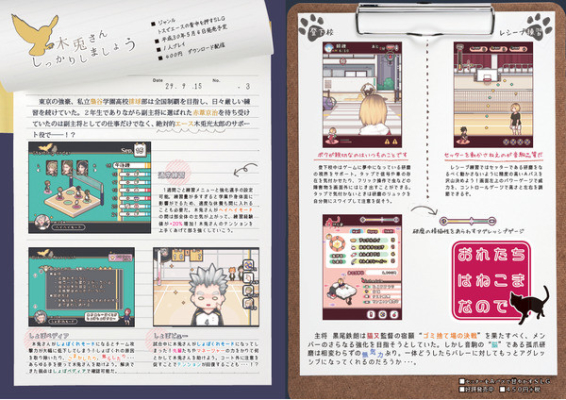Tap the volleyball icon in the match screen
This screenshot has height=400, width=566.
tap(248, 266)
